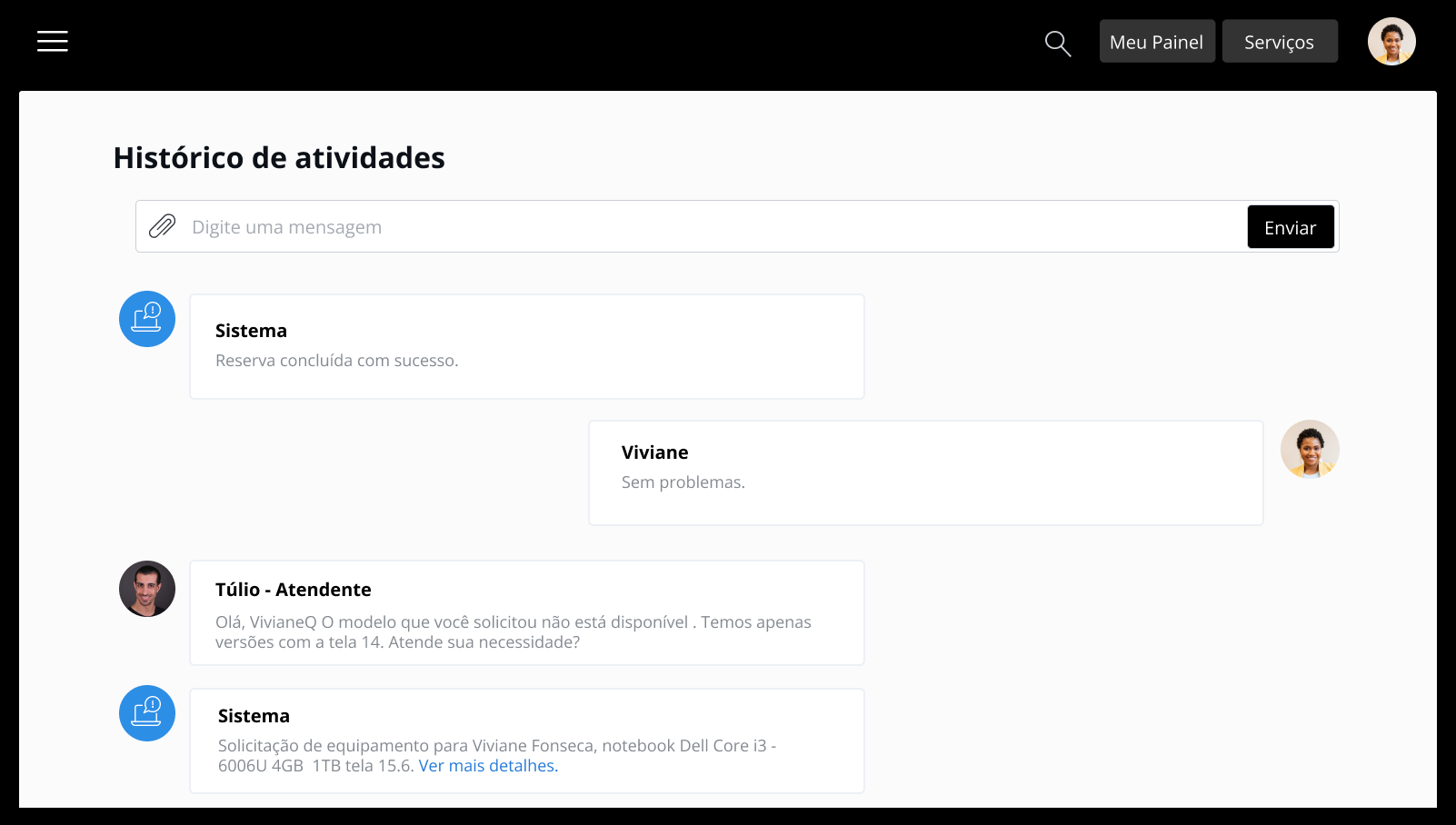Click Túlio's profile photo

coord(147,589)
